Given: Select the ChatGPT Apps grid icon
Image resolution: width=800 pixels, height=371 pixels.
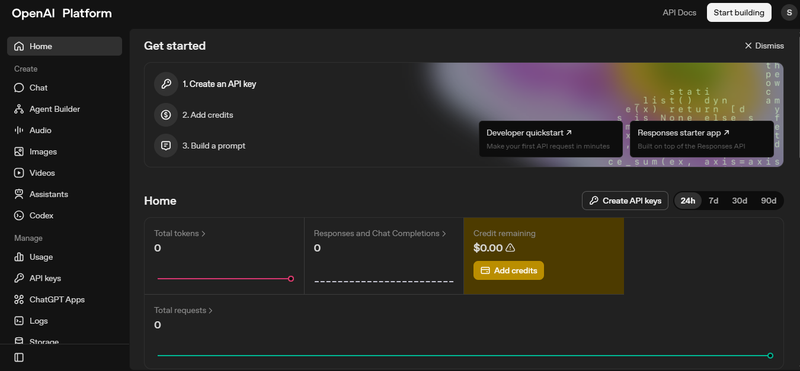Looking at the screenshot, I should pos(19,300).
